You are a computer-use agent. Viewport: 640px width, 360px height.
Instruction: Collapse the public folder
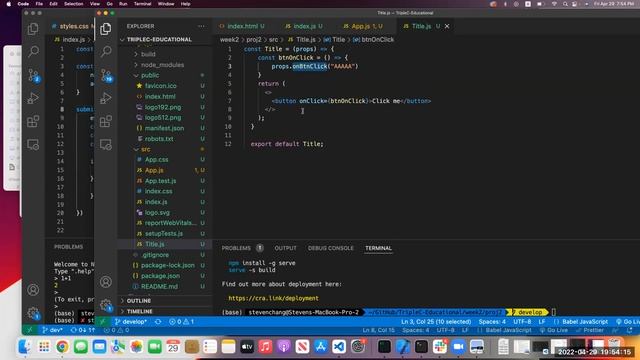click(x=150, y=75)
